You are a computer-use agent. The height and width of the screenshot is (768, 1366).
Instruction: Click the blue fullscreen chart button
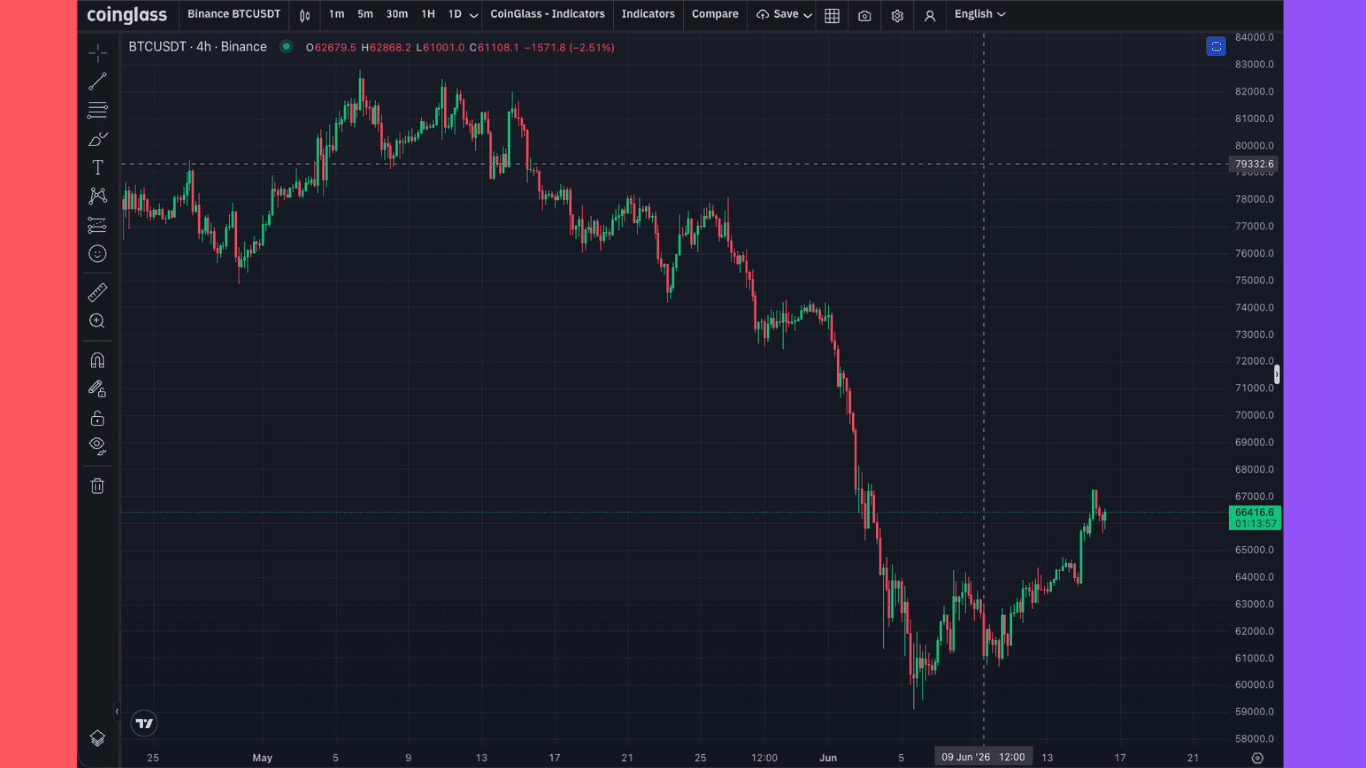click(x=1216, y=46)
